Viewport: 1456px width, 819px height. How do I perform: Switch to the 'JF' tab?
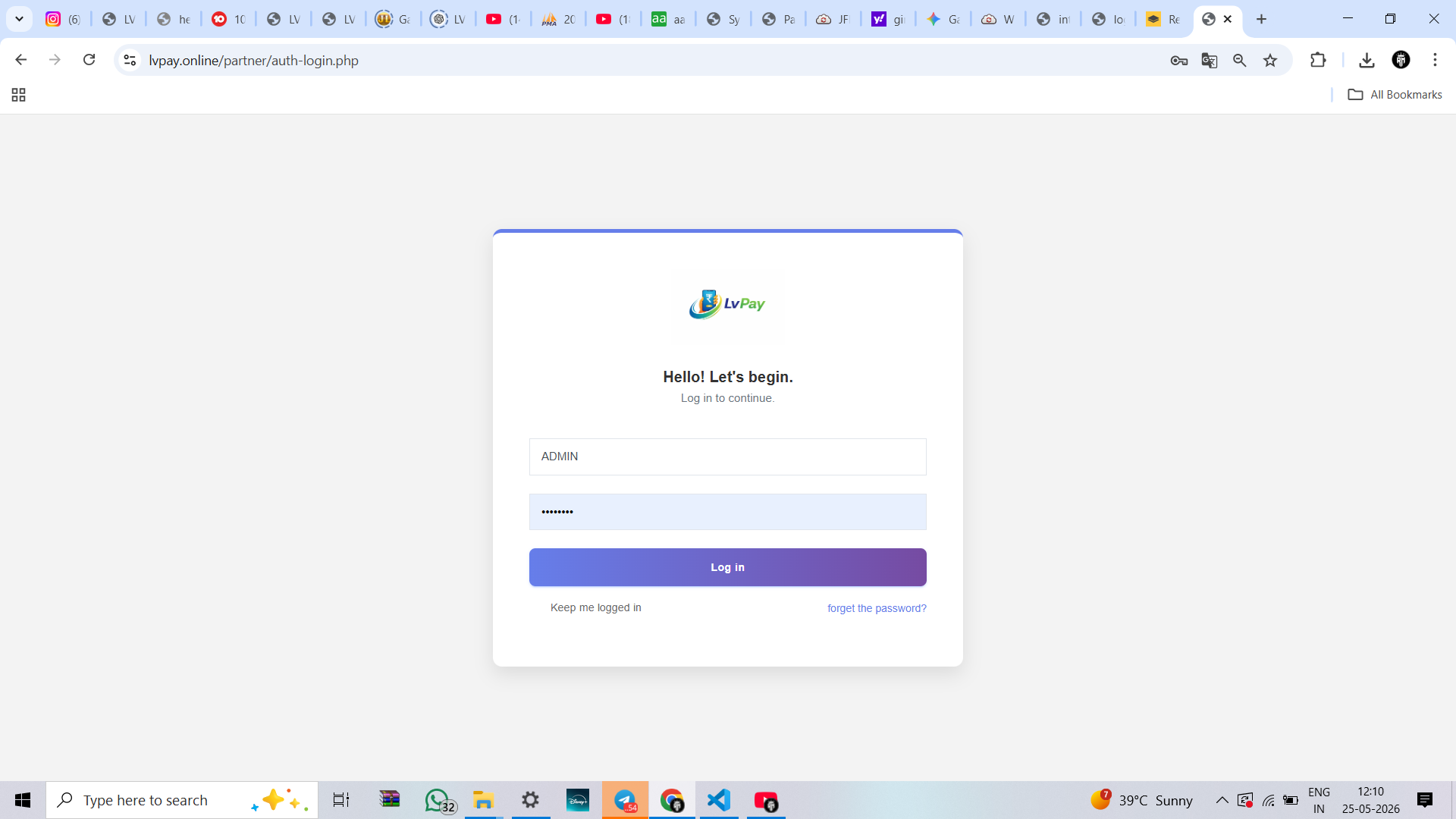(833, 19)
